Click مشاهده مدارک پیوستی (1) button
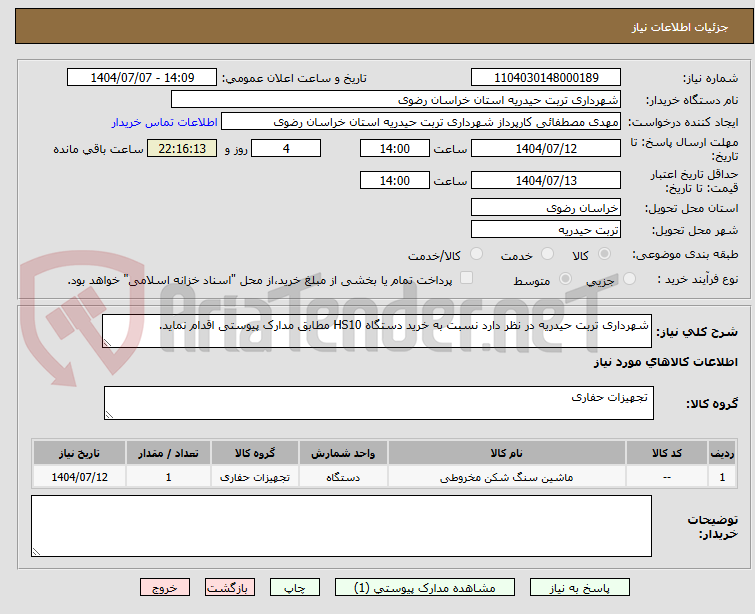 (425, 588)
